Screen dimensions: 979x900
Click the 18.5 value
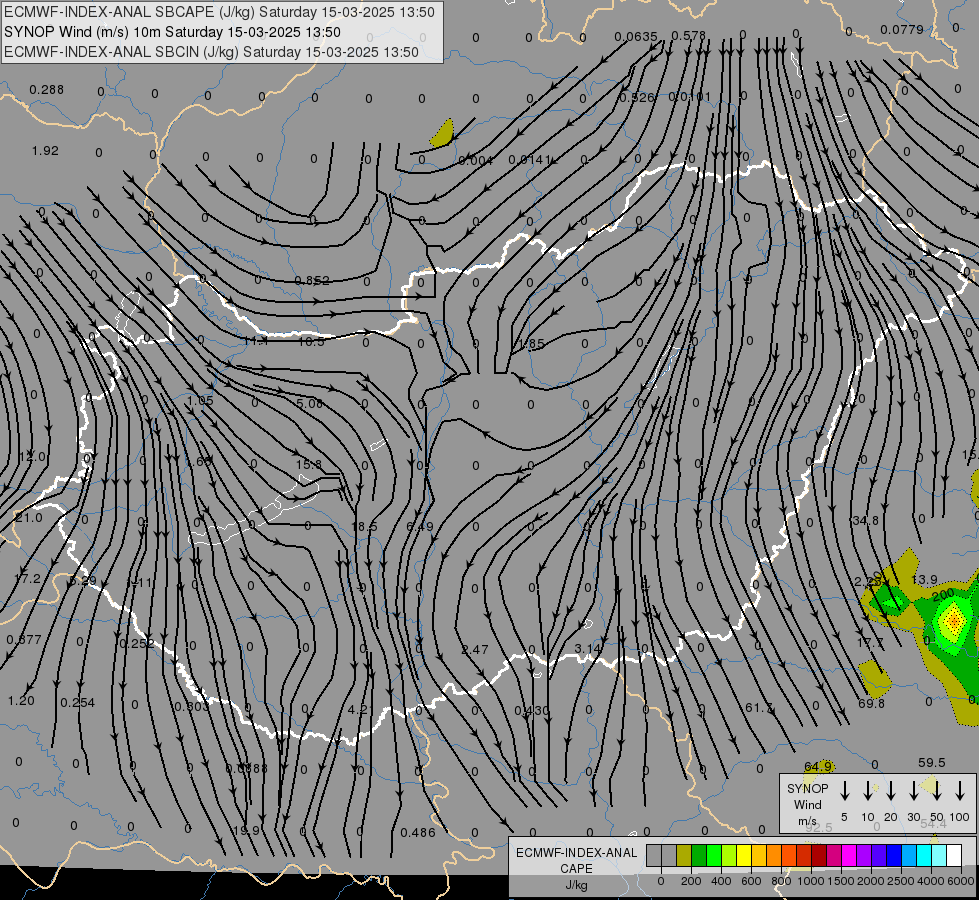364,527
